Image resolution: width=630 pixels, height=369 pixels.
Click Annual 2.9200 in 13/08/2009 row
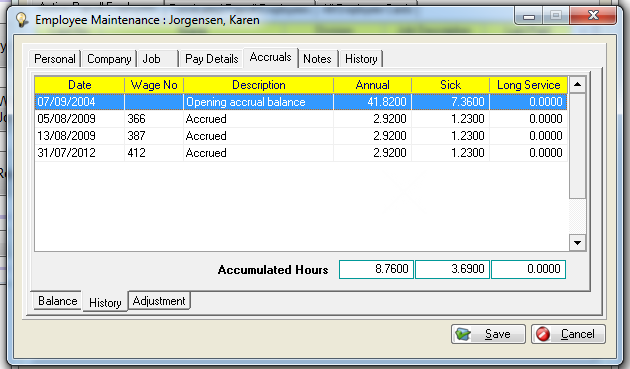372,136
